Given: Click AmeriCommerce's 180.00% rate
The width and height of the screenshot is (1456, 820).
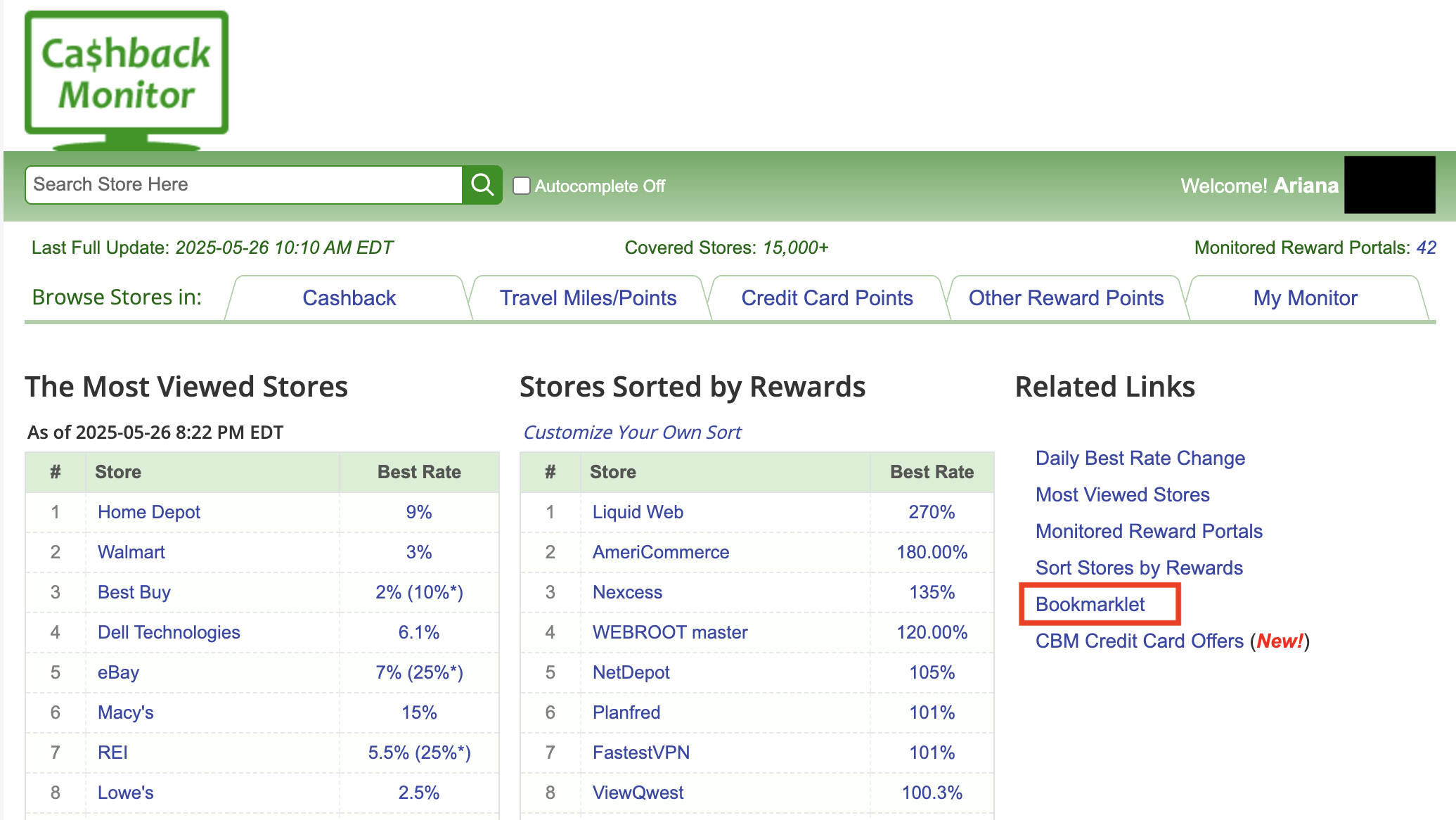Looking at the screenshot, I should [932, 553].
